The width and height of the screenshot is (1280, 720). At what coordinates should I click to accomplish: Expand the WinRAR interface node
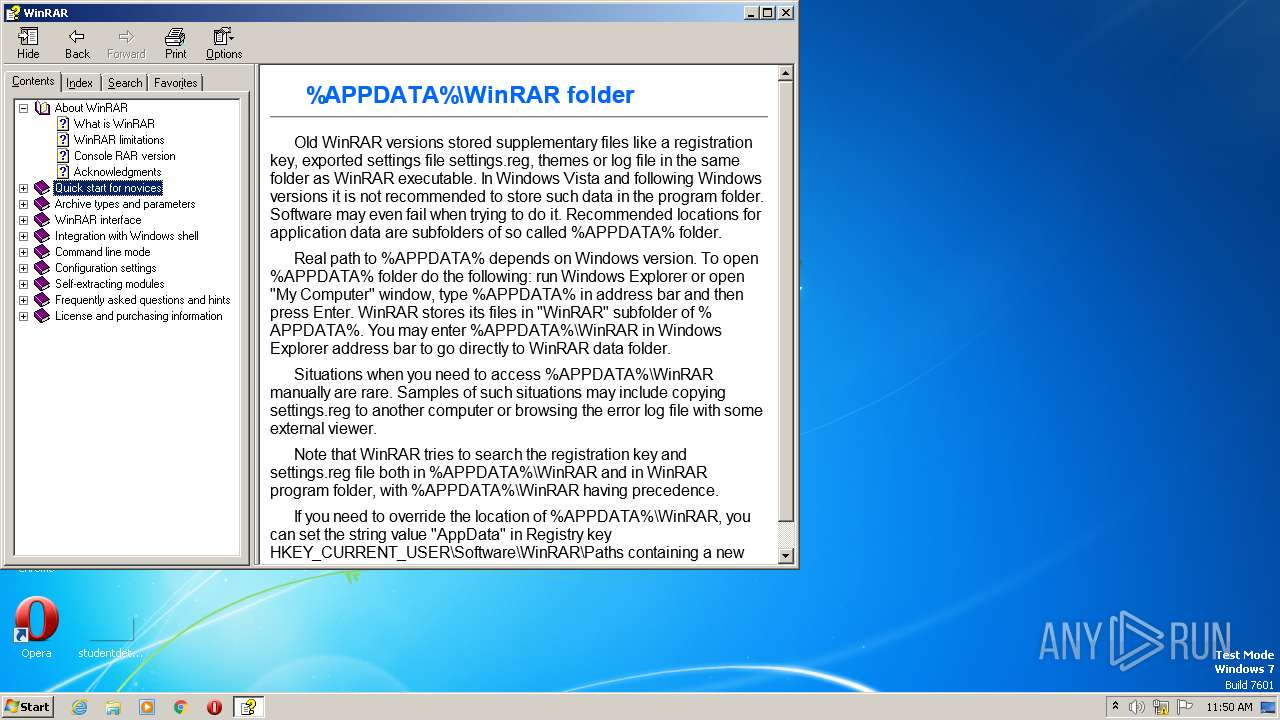[x=23, y=220]
